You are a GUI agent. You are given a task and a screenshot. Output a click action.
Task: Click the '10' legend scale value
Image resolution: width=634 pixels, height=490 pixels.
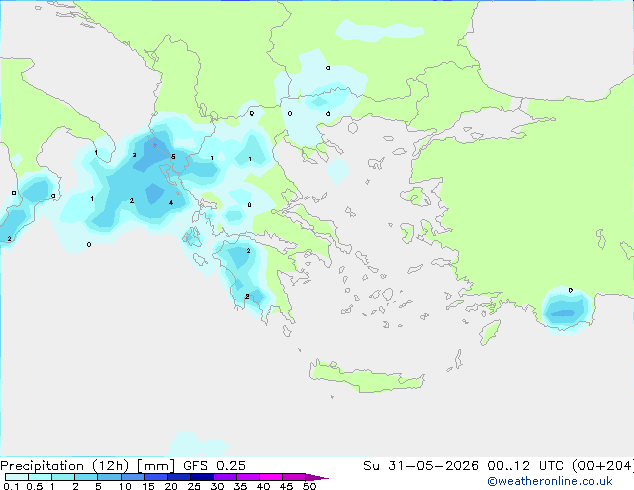point(125,486)
